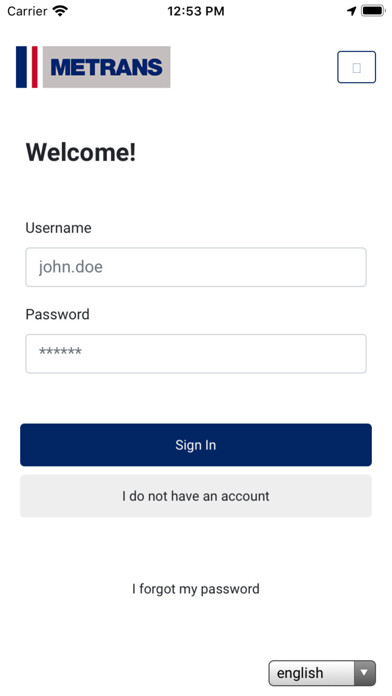Click the blue stripe of the logo
The height and width of the screenshot is (696, 392).
click(21, 67)
